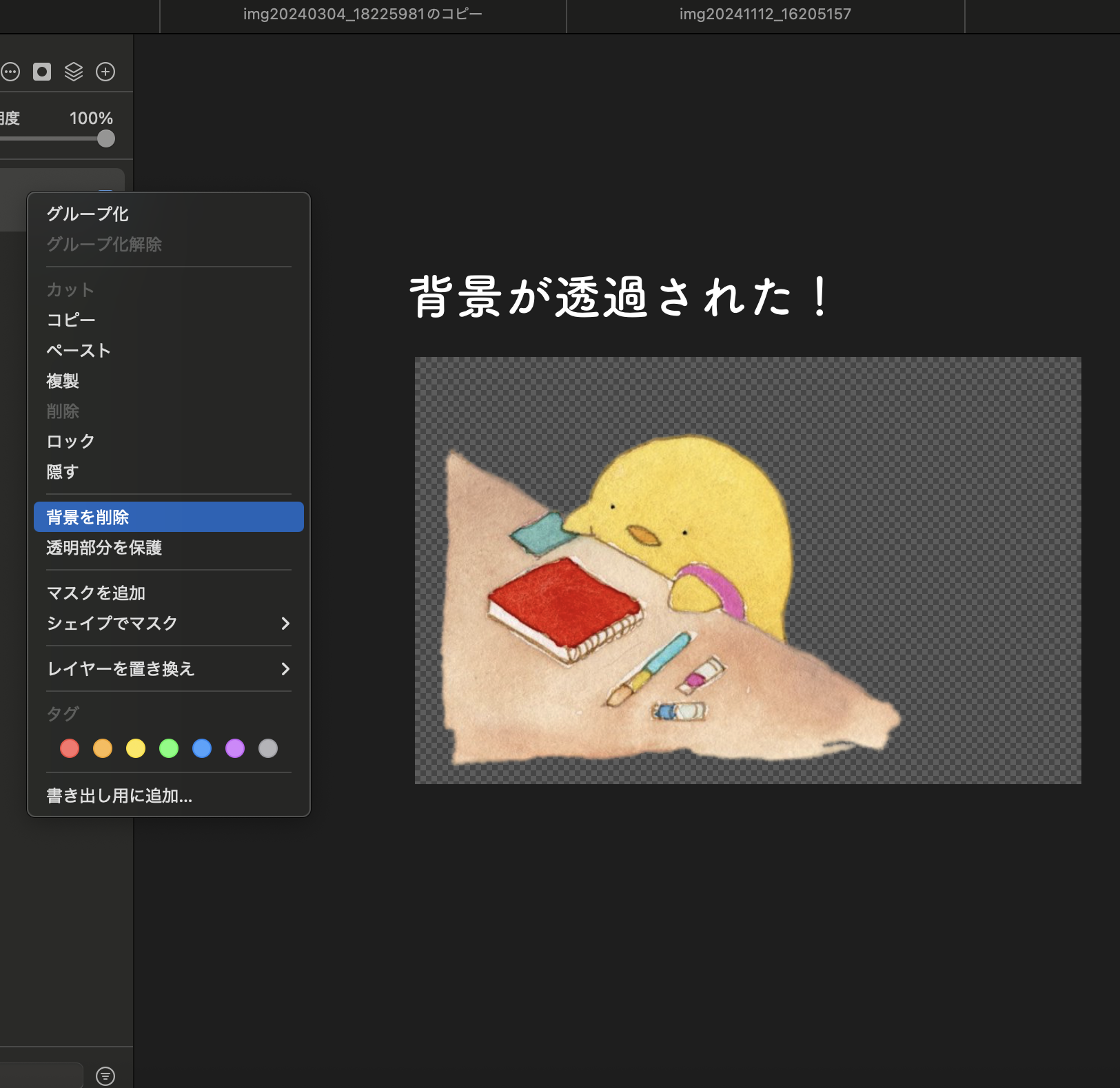Click the add mask square icon

[42, 72]
